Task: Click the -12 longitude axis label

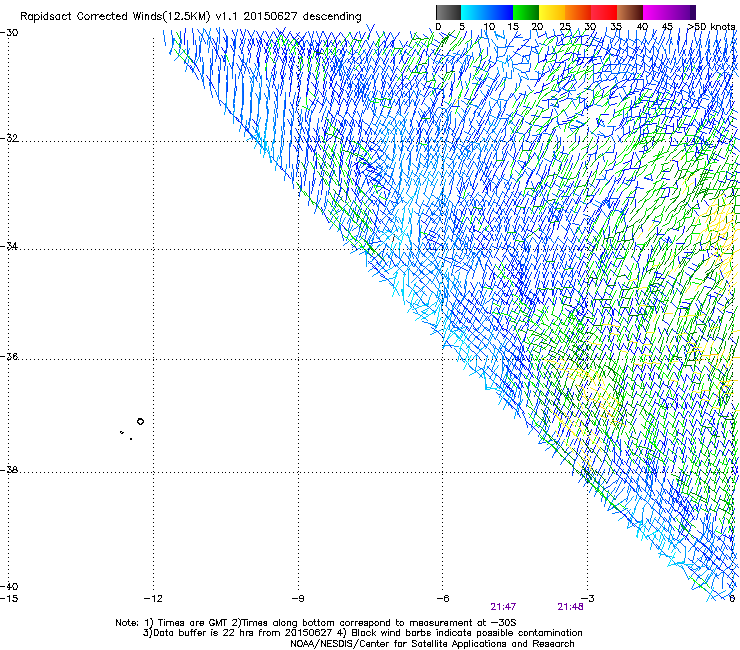Action: (153, 599)
